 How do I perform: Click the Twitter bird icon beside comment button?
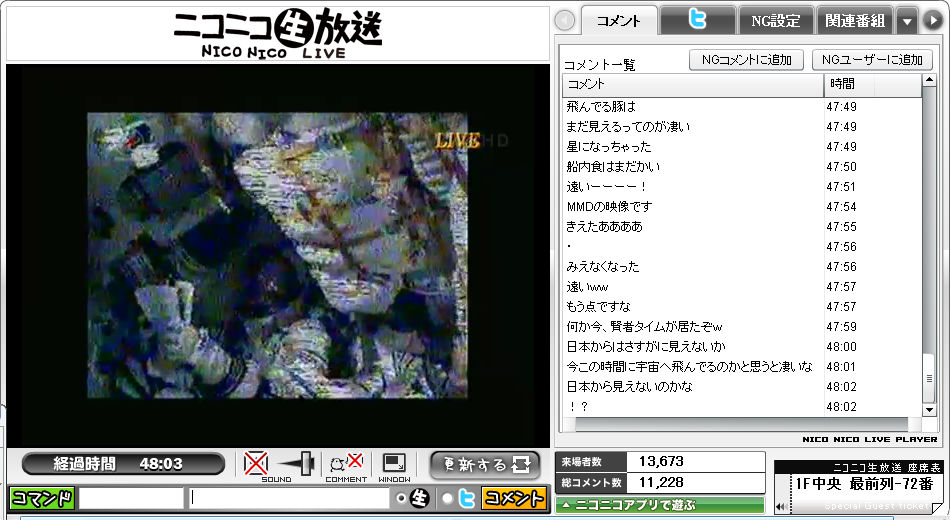click(x=467, y=498)
